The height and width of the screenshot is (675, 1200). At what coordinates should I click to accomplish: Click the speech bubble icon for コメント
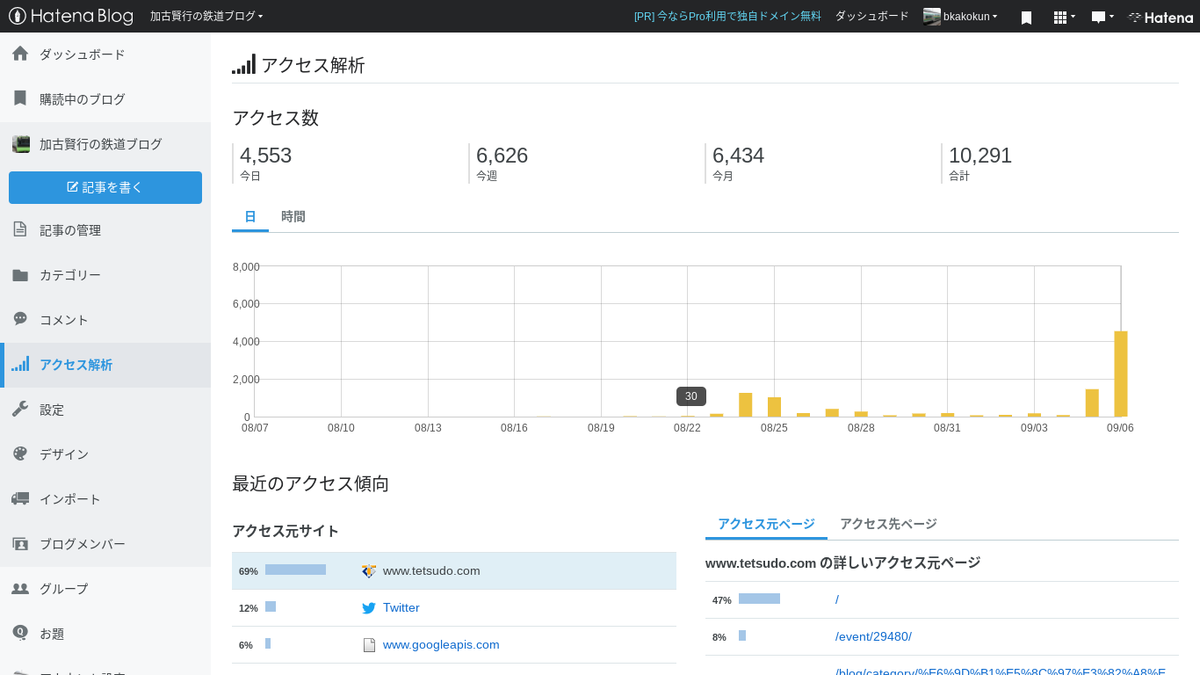pos(20,319)
